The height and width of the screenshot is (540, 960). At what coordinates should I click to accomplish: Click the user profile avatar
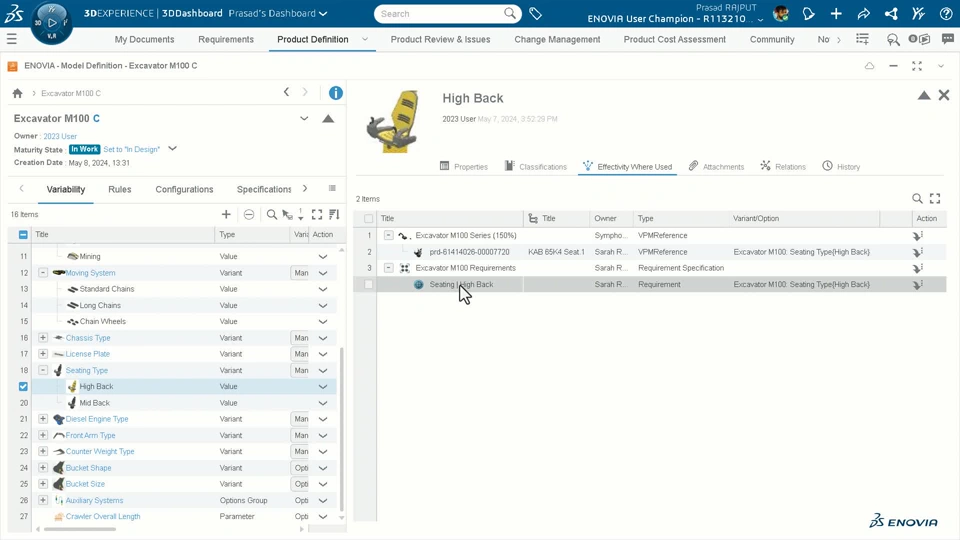tap(781, 13)
